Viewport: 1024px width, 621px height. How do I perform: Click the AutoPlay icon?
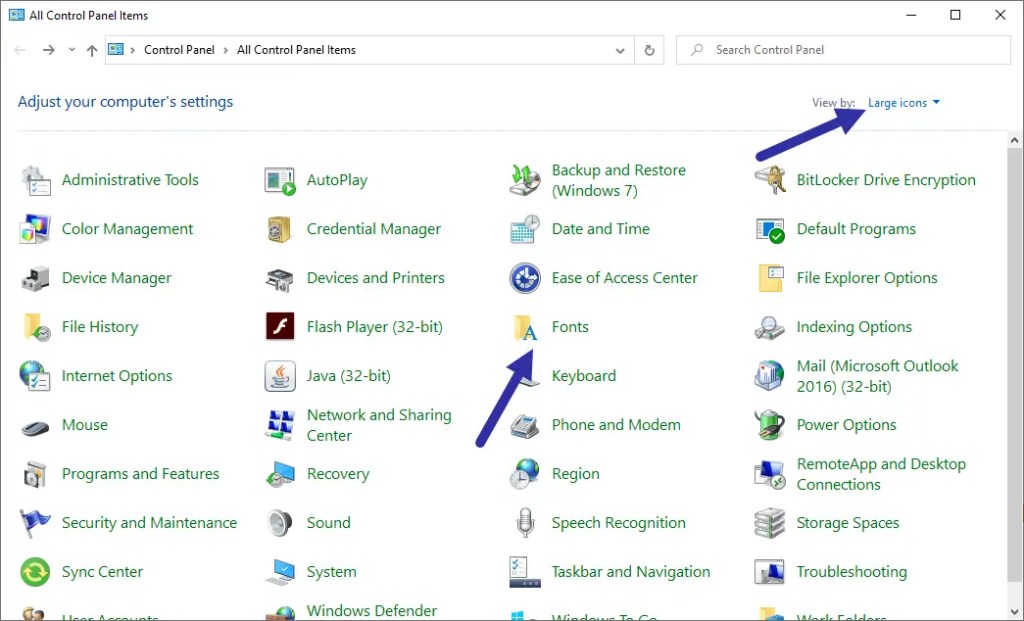click(x=280, y=180)
